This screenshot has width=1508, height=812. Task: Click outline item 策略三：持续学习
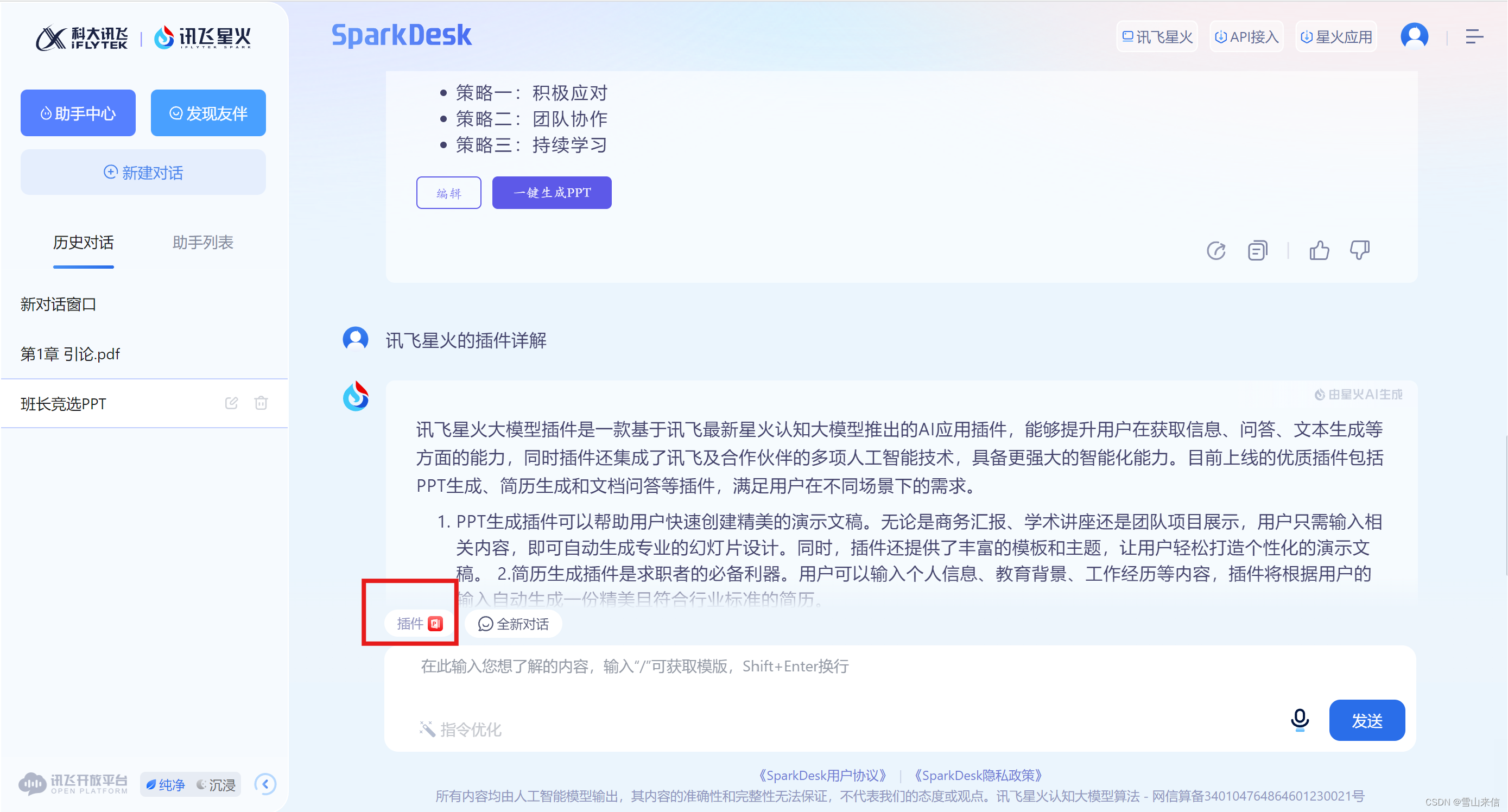pyautogui.click(x=531, y=144)
